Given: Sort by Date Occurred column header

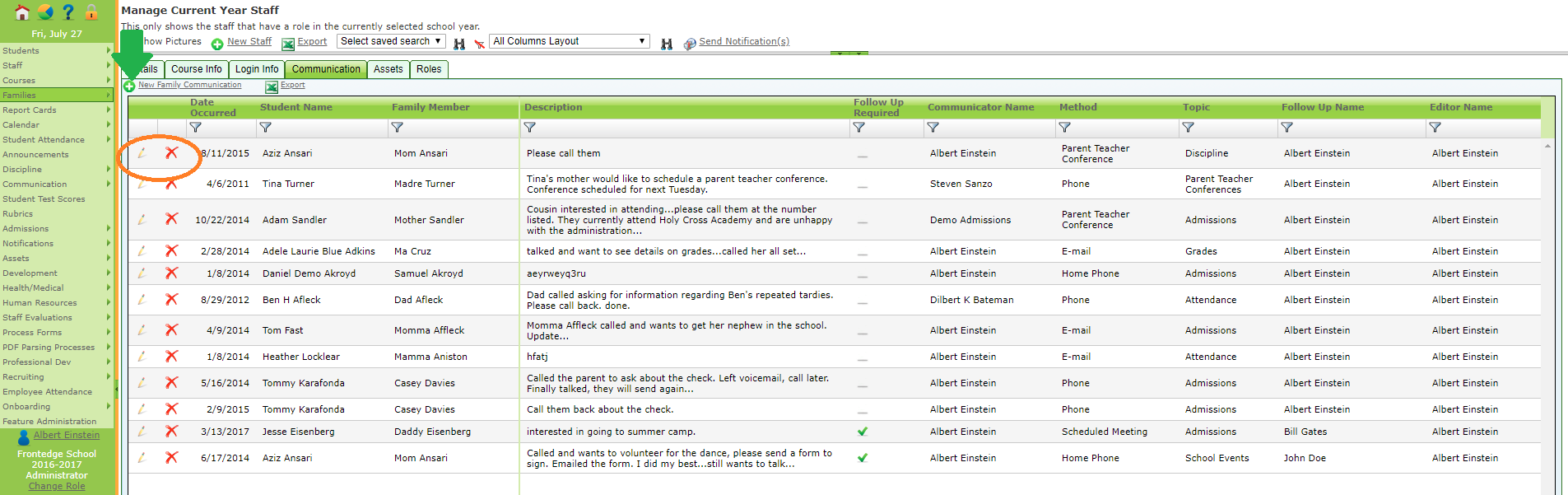Looking at the screenshot, I should [x=213, y=108].
